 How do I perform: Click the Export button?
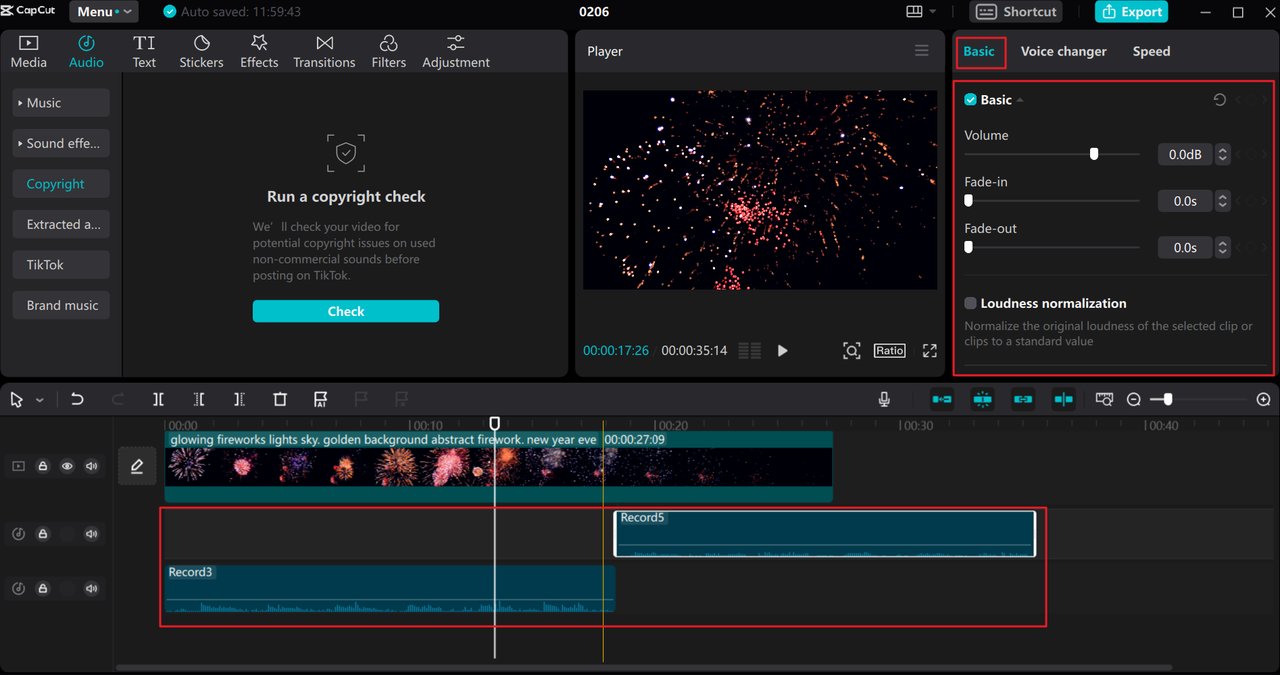1132,12
